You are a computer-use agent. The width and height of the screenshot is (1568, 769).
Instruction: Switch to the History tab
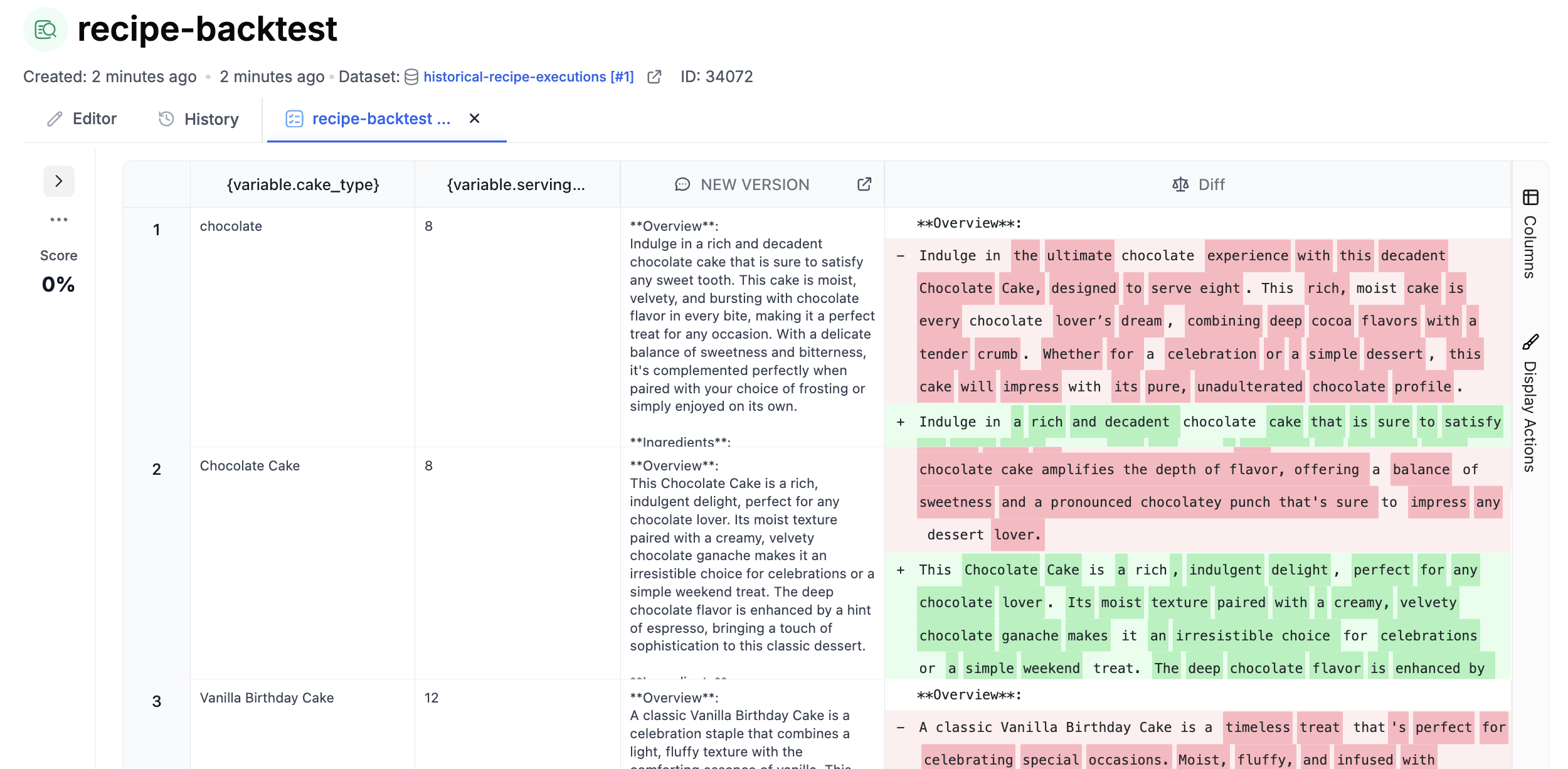click(210, 119)
